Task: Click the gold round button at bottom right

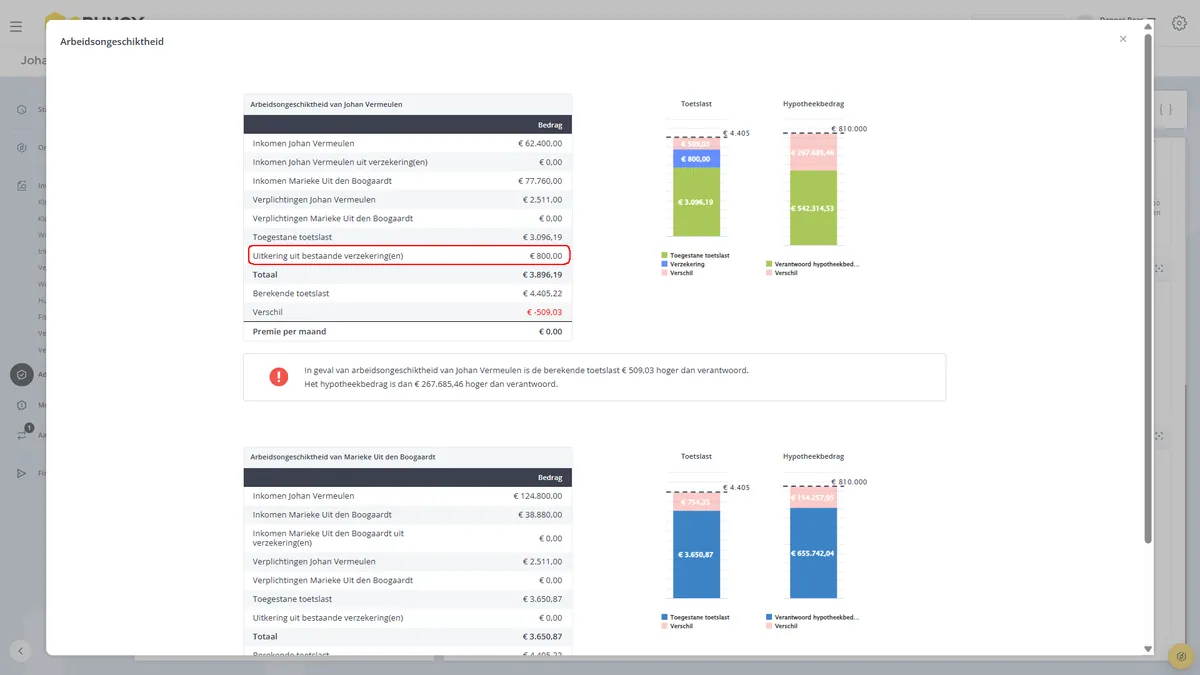Action: click(x=1181, y=656)
